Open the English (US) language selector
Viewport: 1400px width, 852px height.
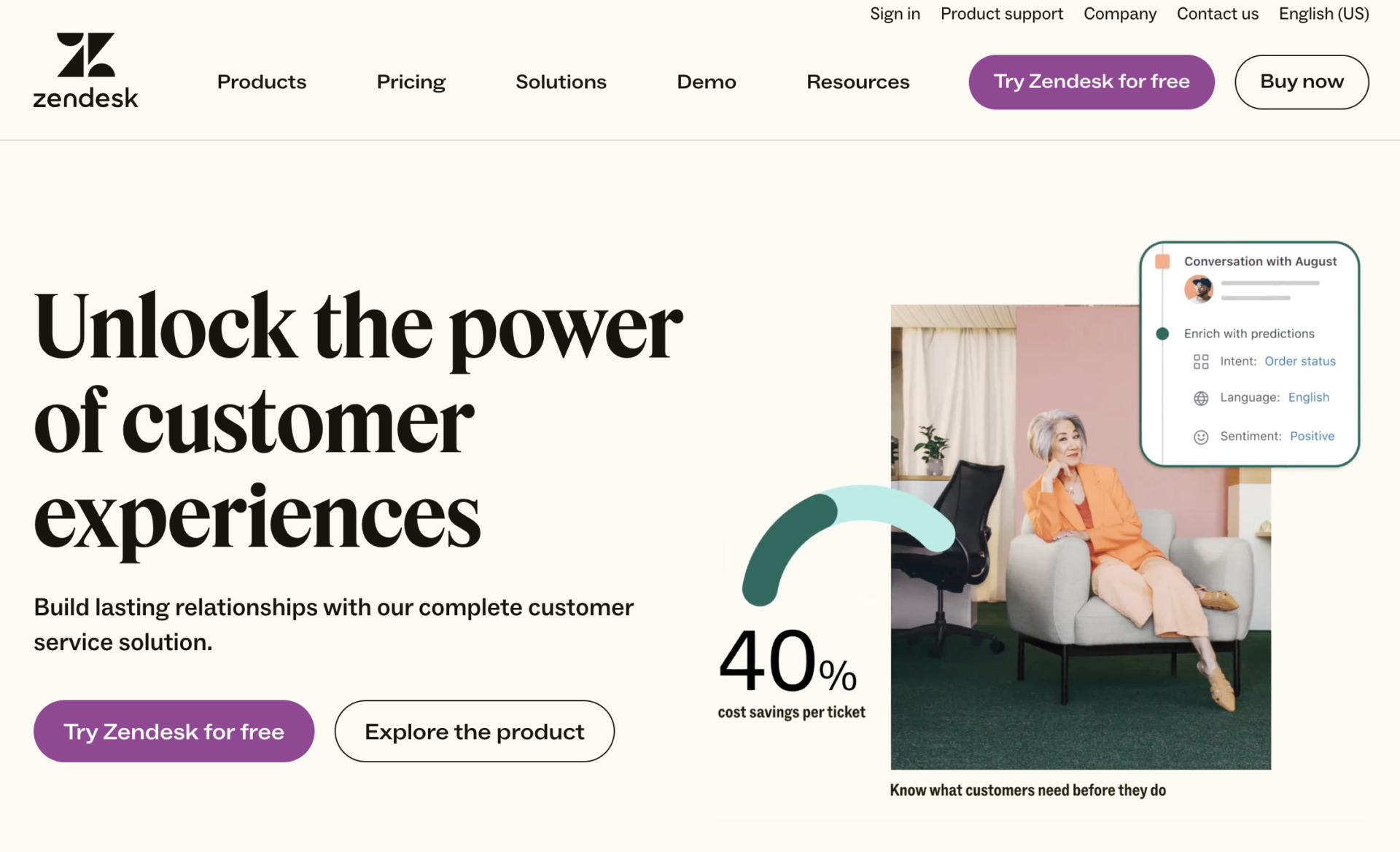(x=1323, y=14)
